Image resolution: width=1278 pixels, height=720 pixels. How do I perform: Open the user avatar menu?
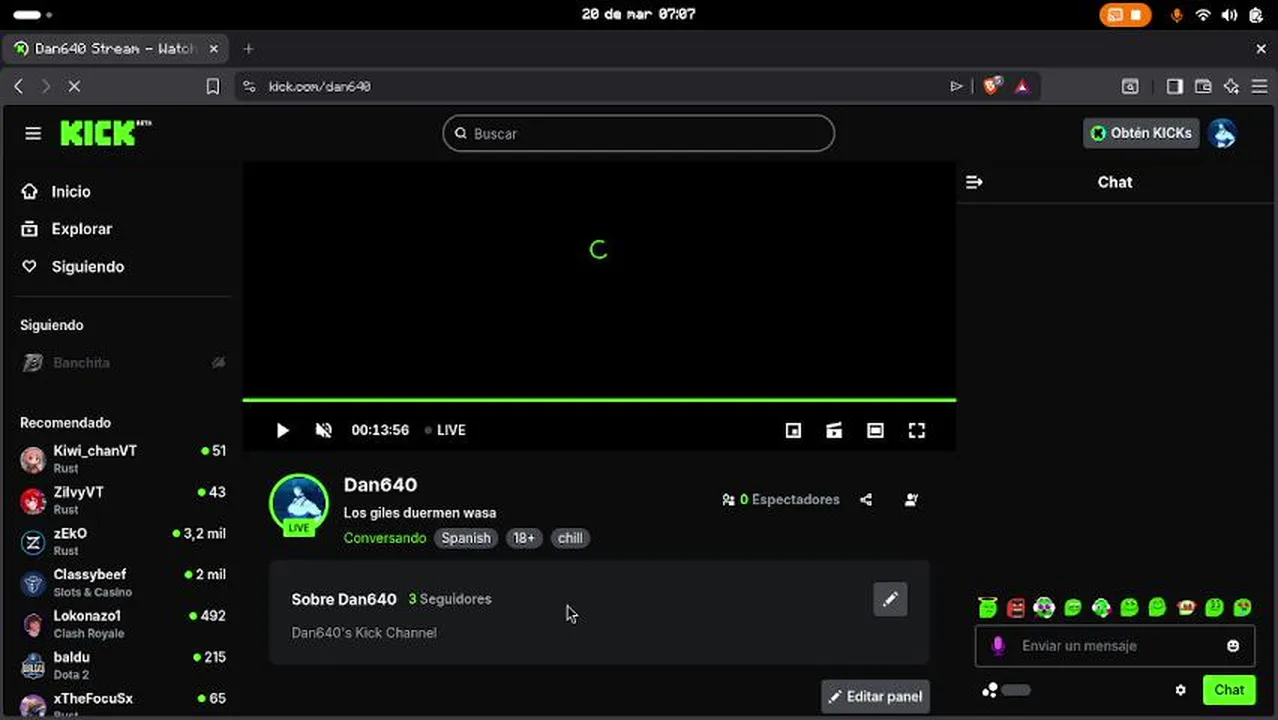(x=1222, y=133)
